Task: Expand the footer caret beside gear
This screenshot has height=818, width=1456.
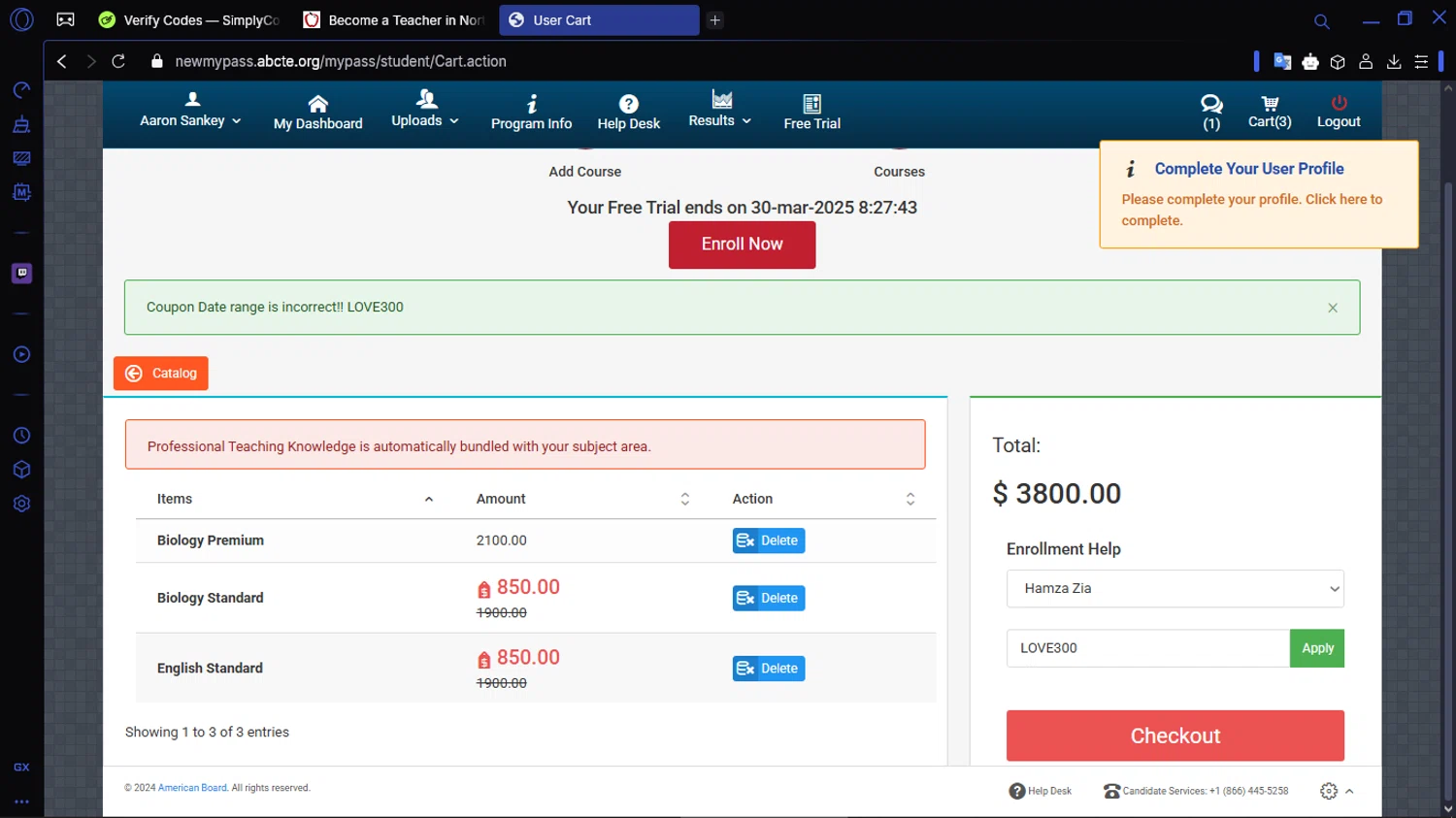Action: [x=1349, y=792]
